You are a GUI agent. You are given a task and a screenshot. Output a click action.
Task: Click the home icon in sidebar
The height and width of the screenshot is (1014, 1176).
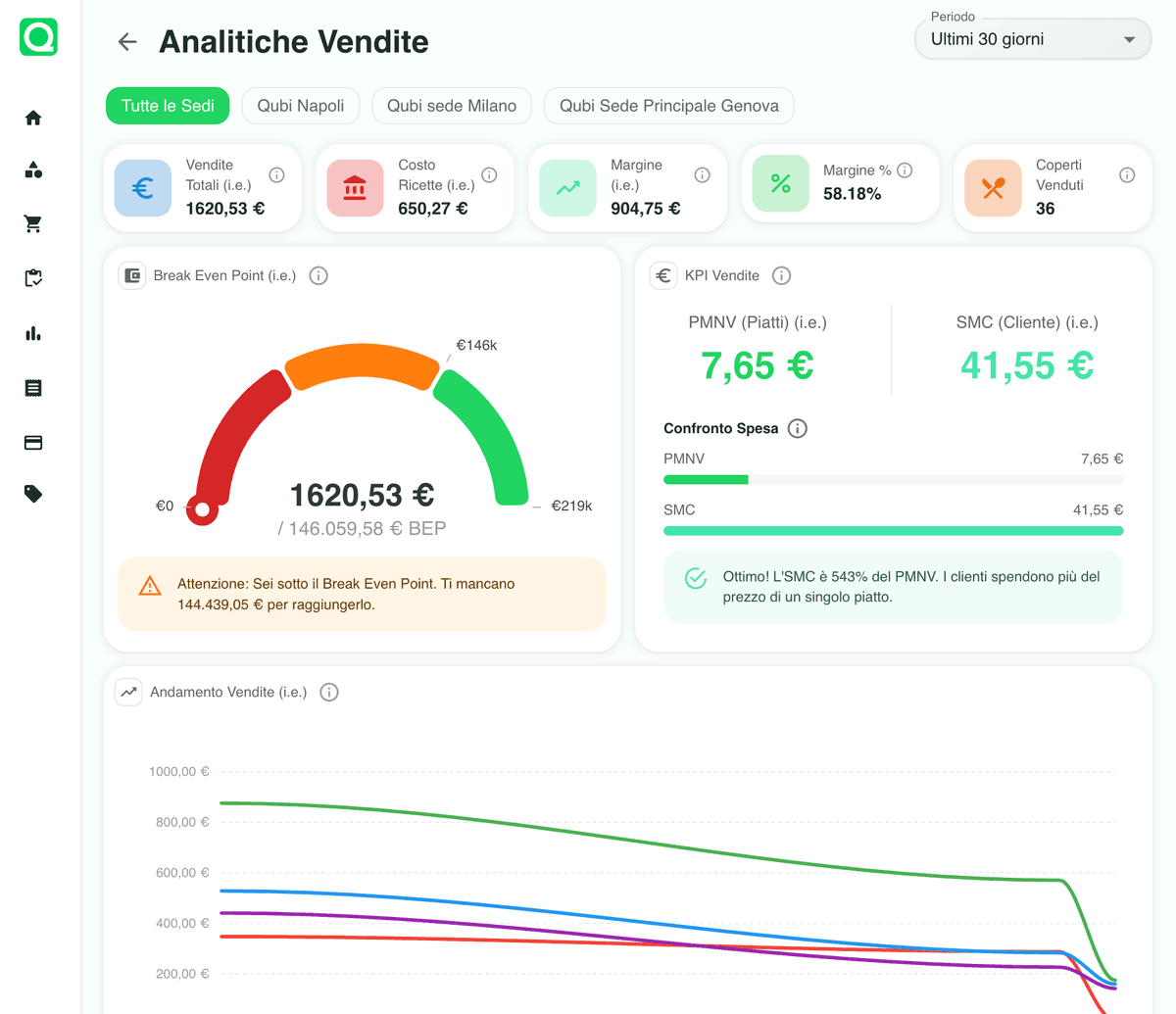33,119
